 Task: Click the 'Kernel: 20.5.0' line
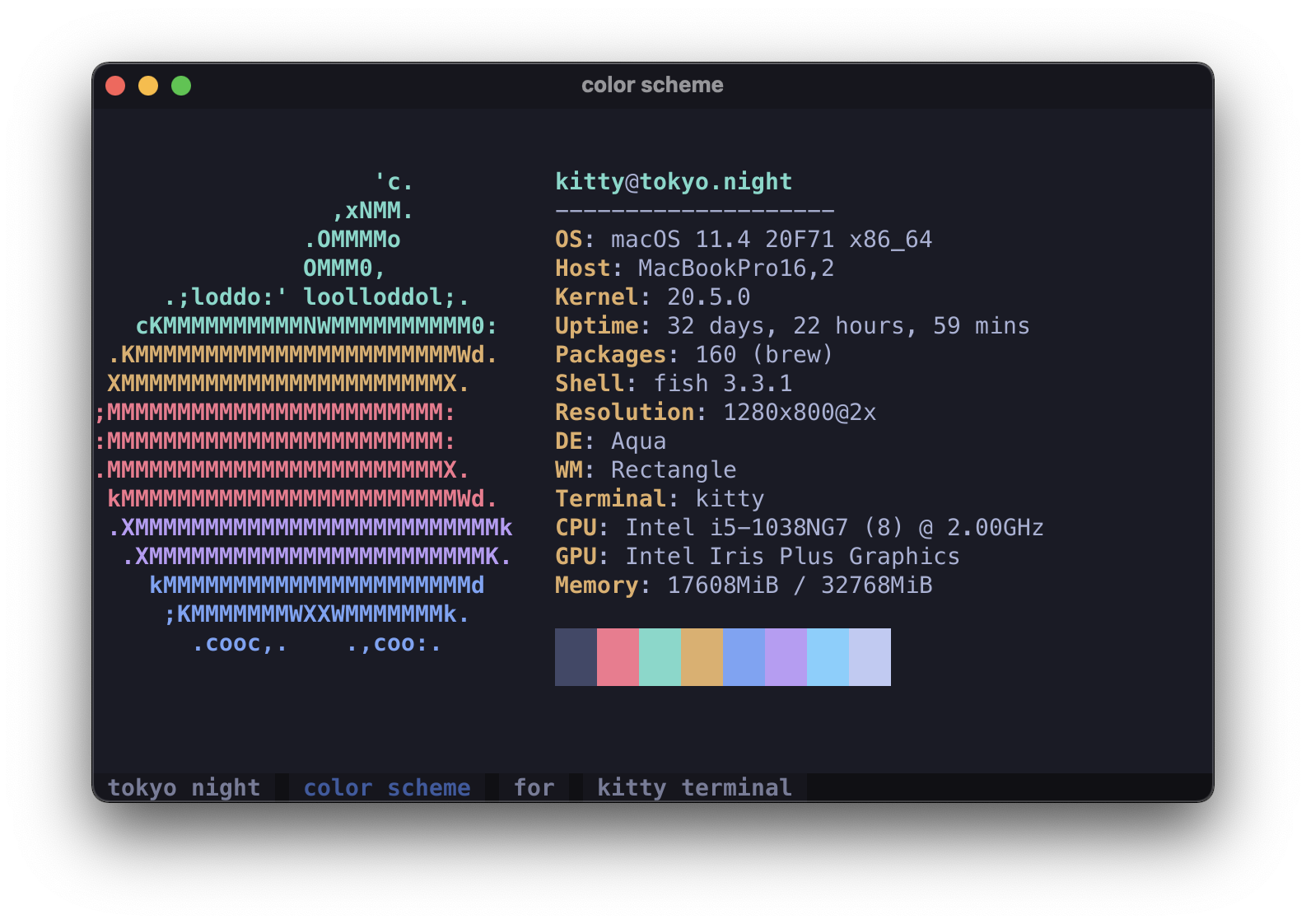pos(653,297)
